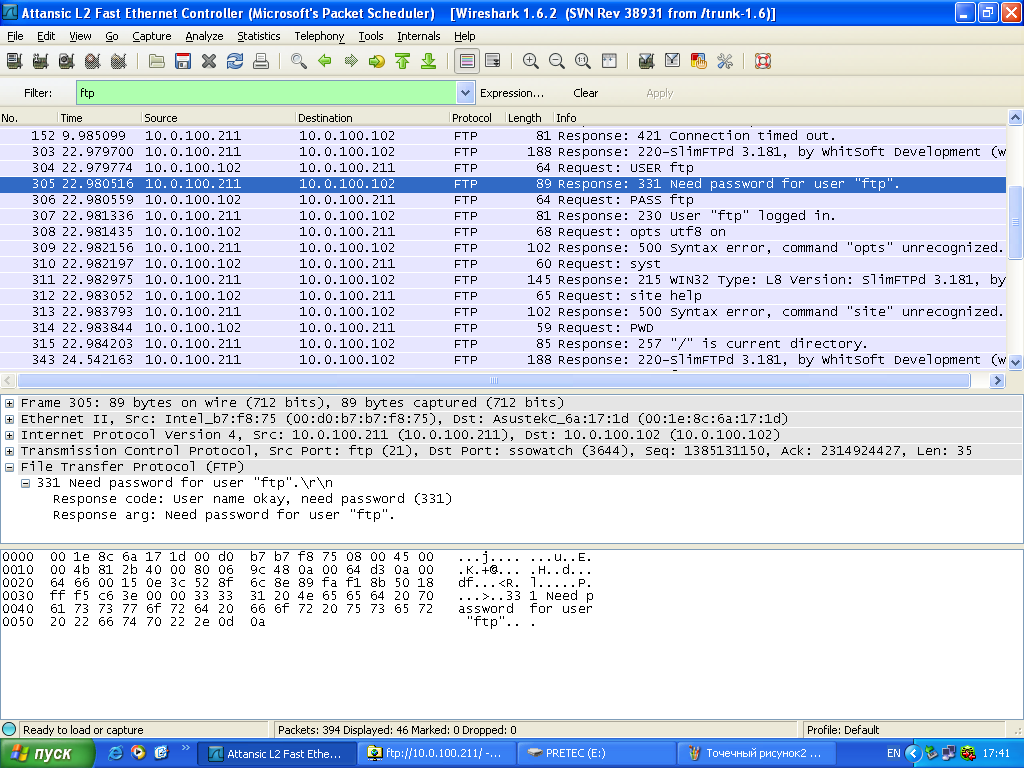Open the list of capture interfaces
Image resolution: width=1024 pixels, height=768 pixels.
[14, 61]
